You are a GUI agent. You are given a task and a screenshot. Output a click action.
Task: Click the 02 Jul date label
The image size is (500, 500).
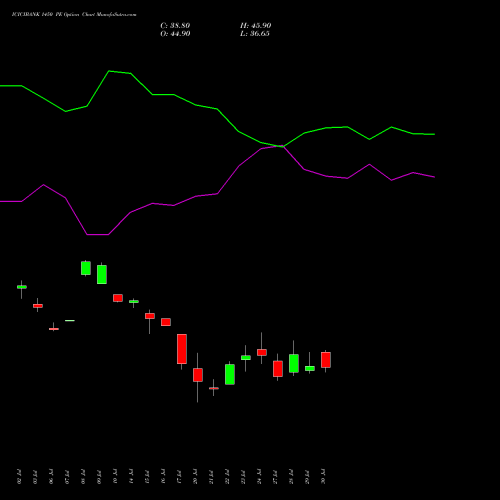19,477
